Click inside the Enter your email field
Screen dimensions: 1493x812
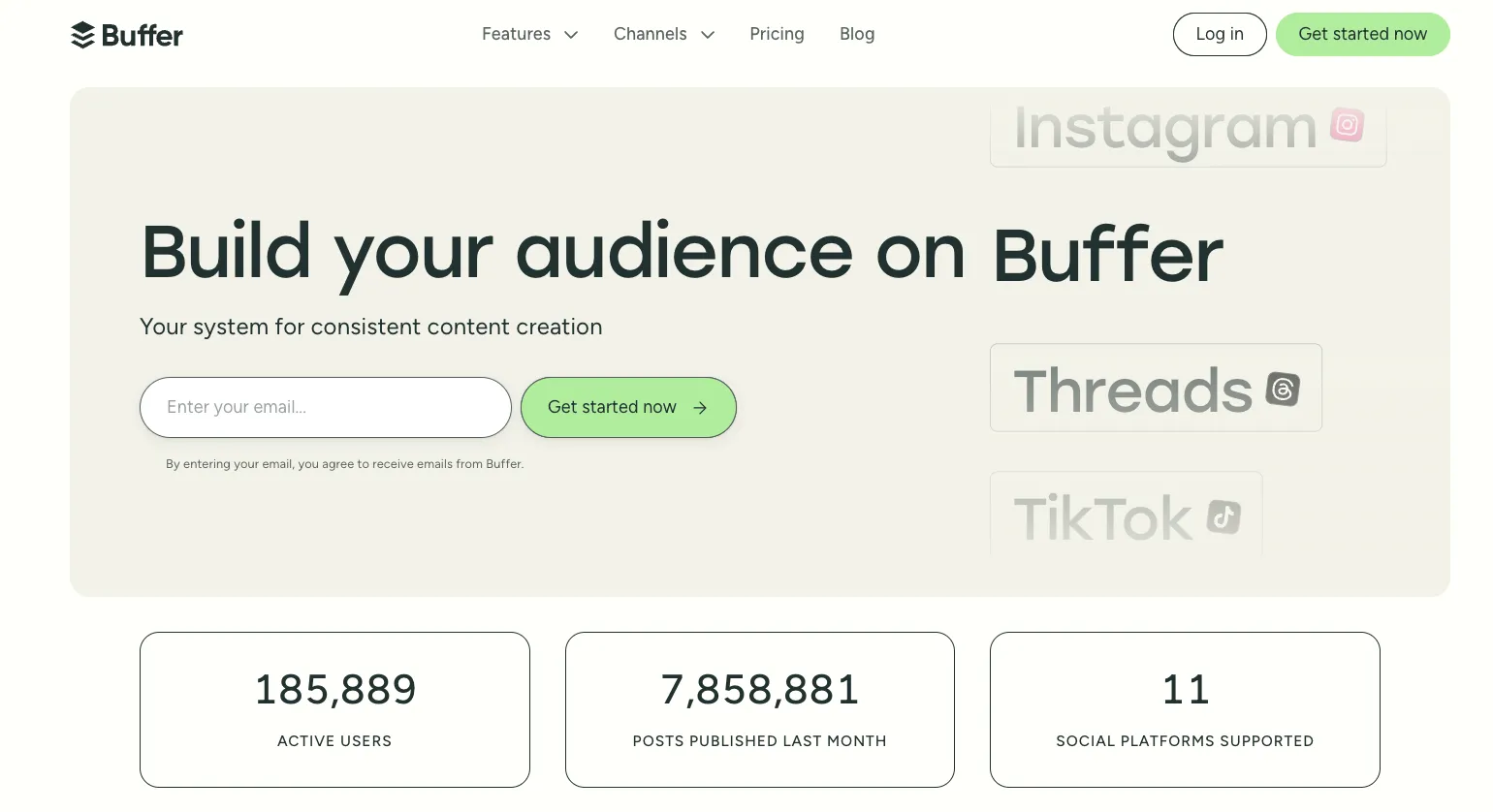325,407
